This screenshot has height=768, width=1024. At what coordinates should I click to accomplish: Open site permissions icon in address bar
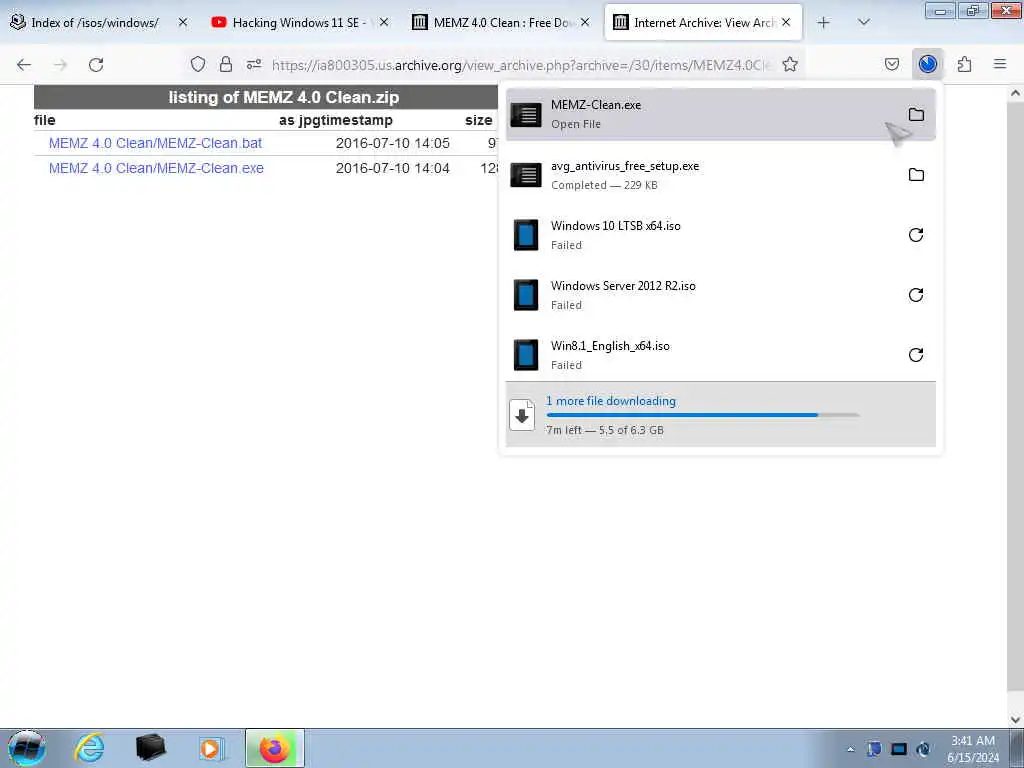pyautogui.click(x=254, y=64)
